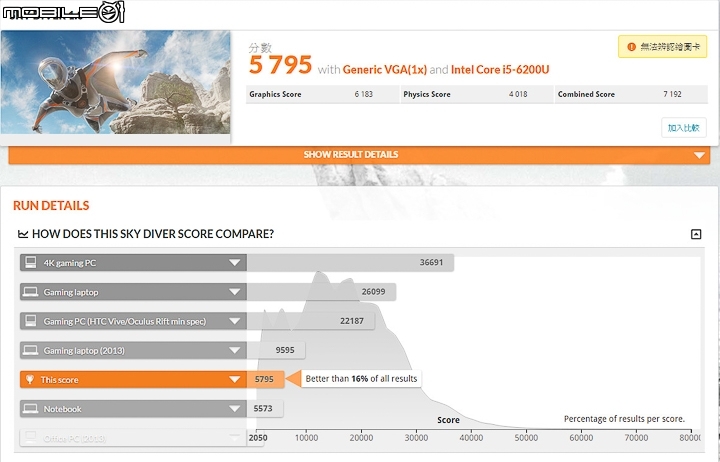Expand the This score dropdown arrow

point(235,379)
